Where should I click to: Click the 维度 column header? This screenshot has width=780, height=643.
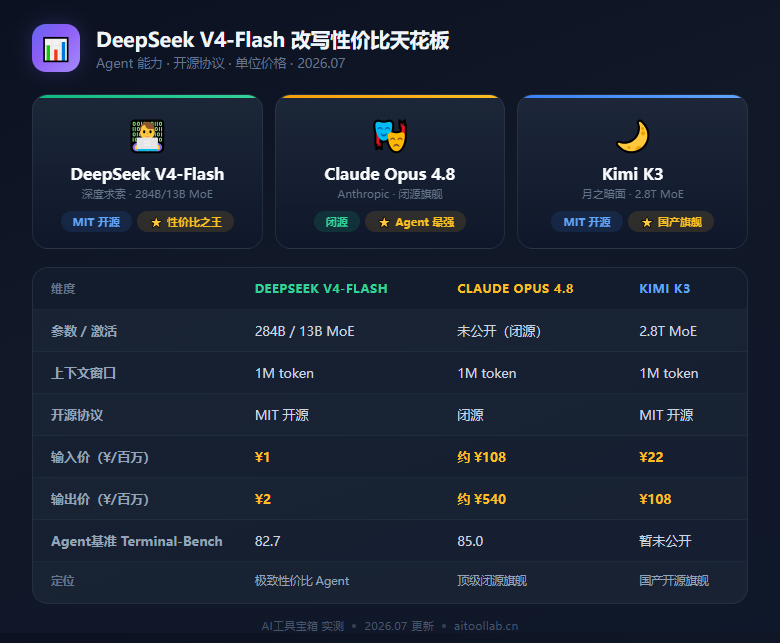[x=63, y=288]
